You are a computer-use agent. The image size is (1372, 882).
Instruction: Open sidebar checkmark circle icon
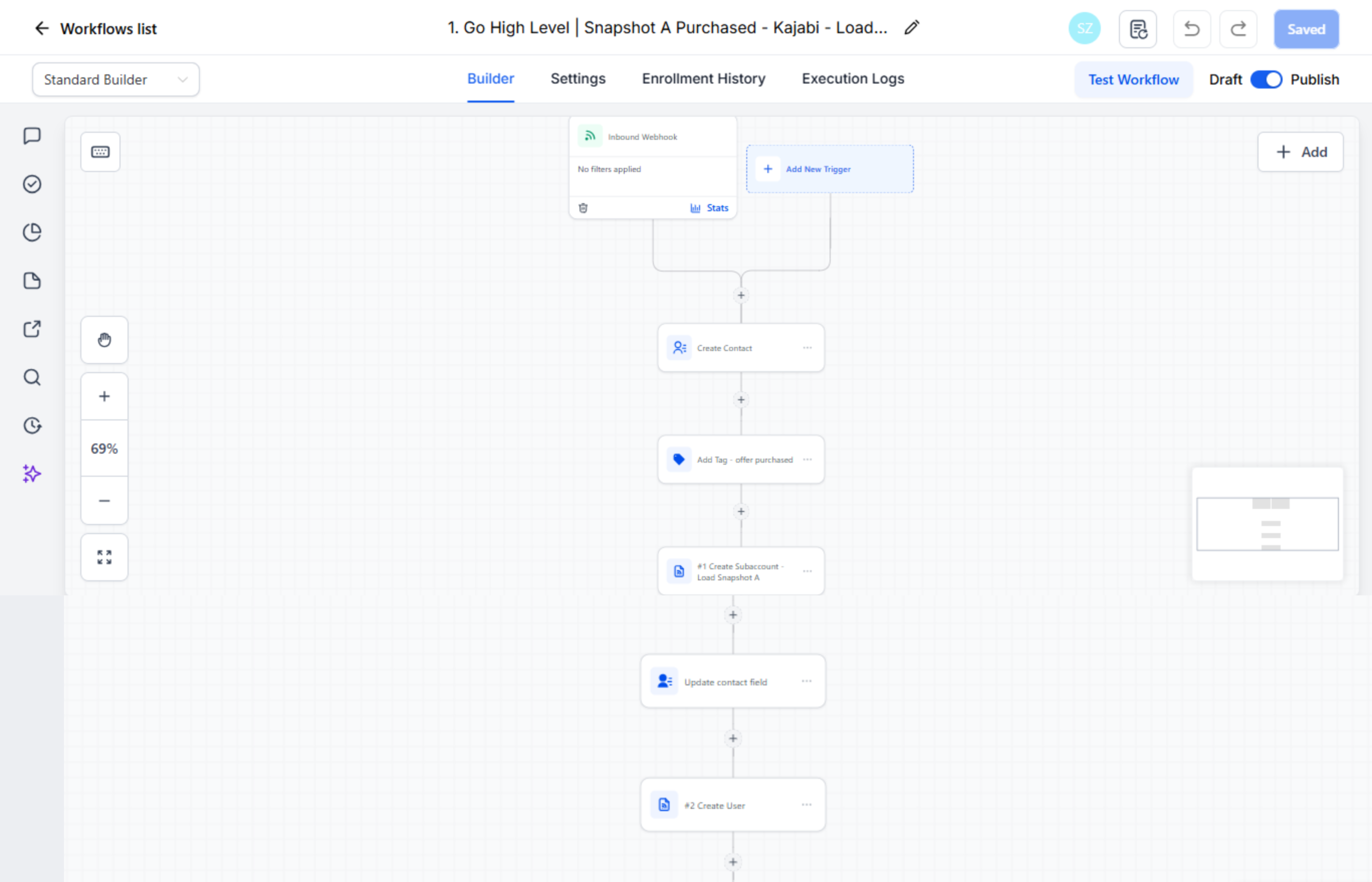(32, 184)
